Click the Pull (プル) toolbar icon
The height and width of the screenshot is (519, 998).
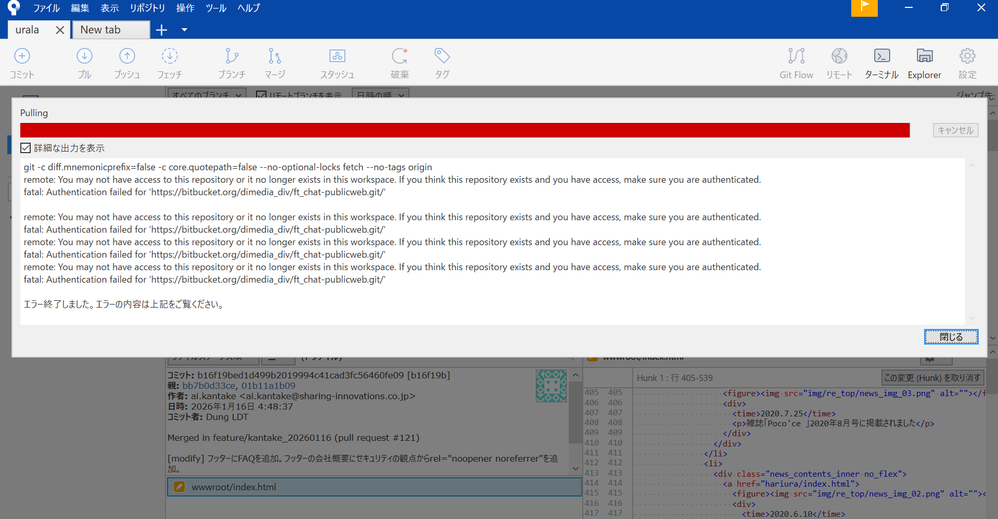(84, 56)
